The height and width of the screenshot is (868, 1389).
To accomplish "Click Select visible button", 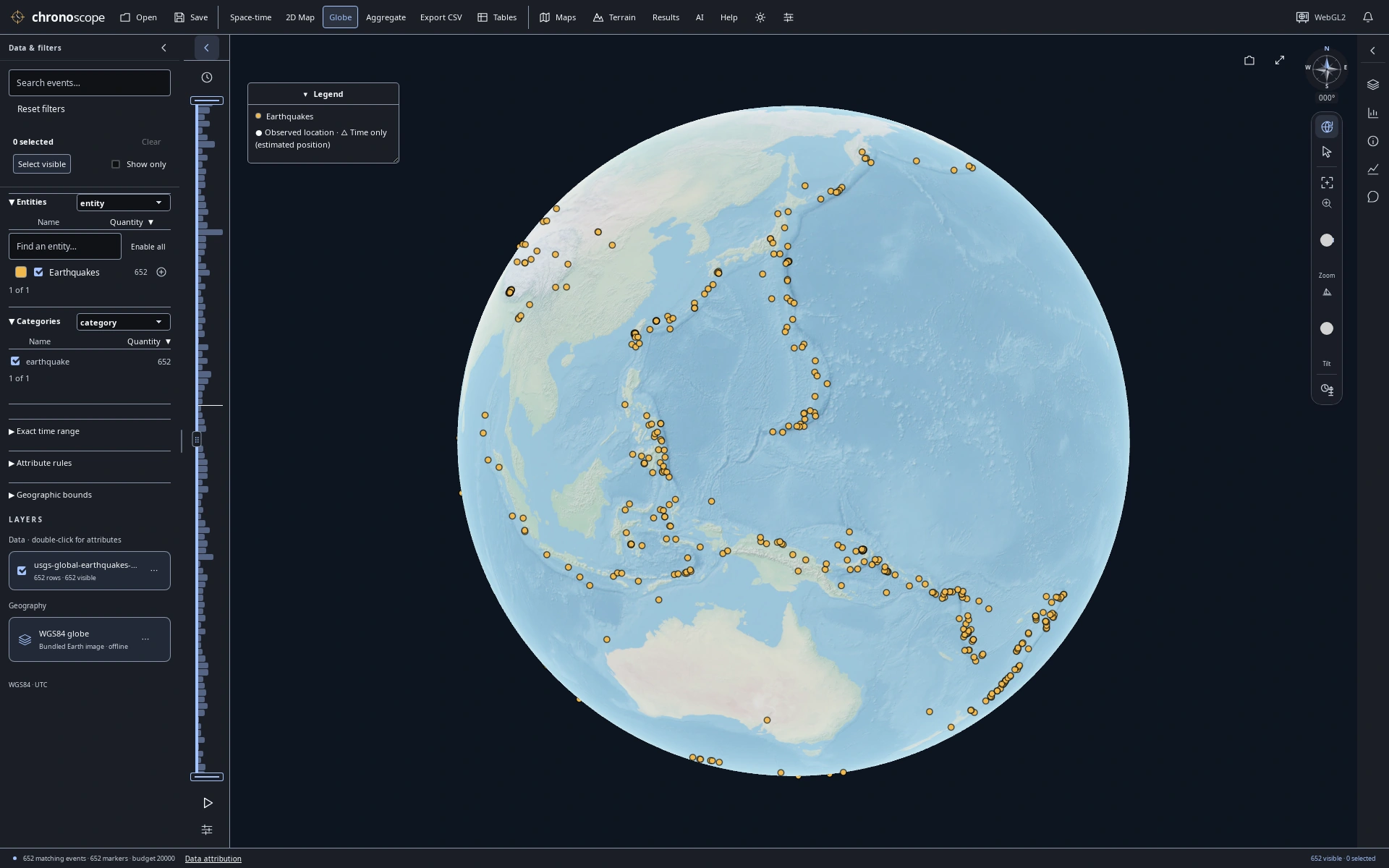I will 42,164.
